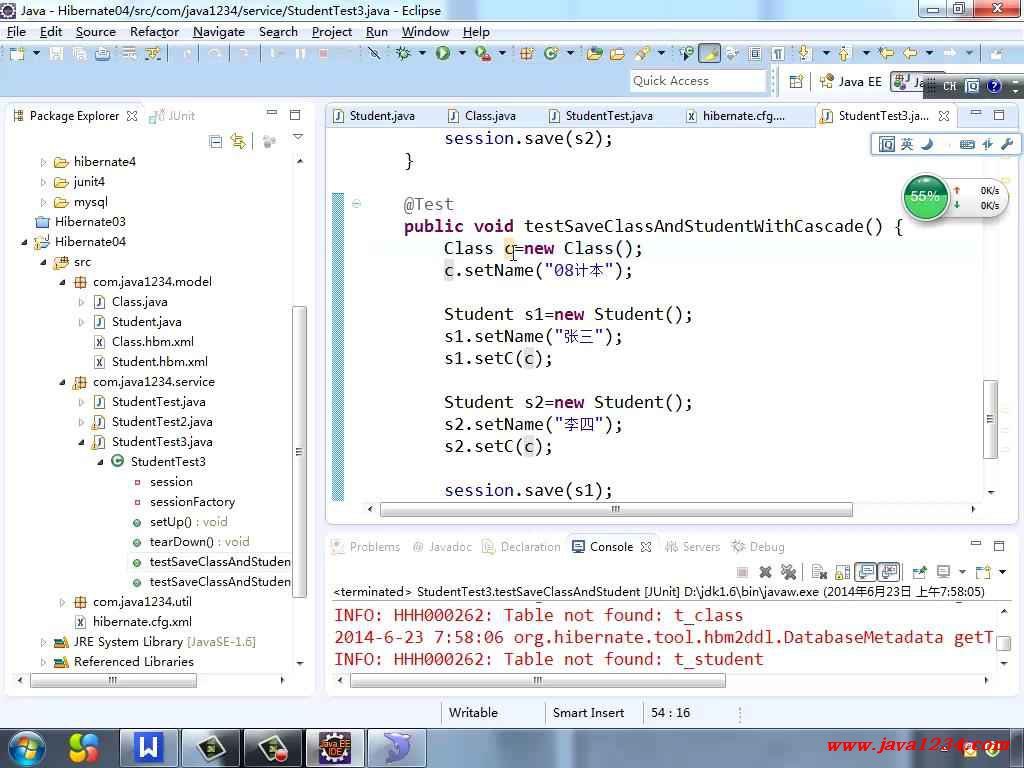Click the editor vertical scrollbar thumb

coord(990,419)
